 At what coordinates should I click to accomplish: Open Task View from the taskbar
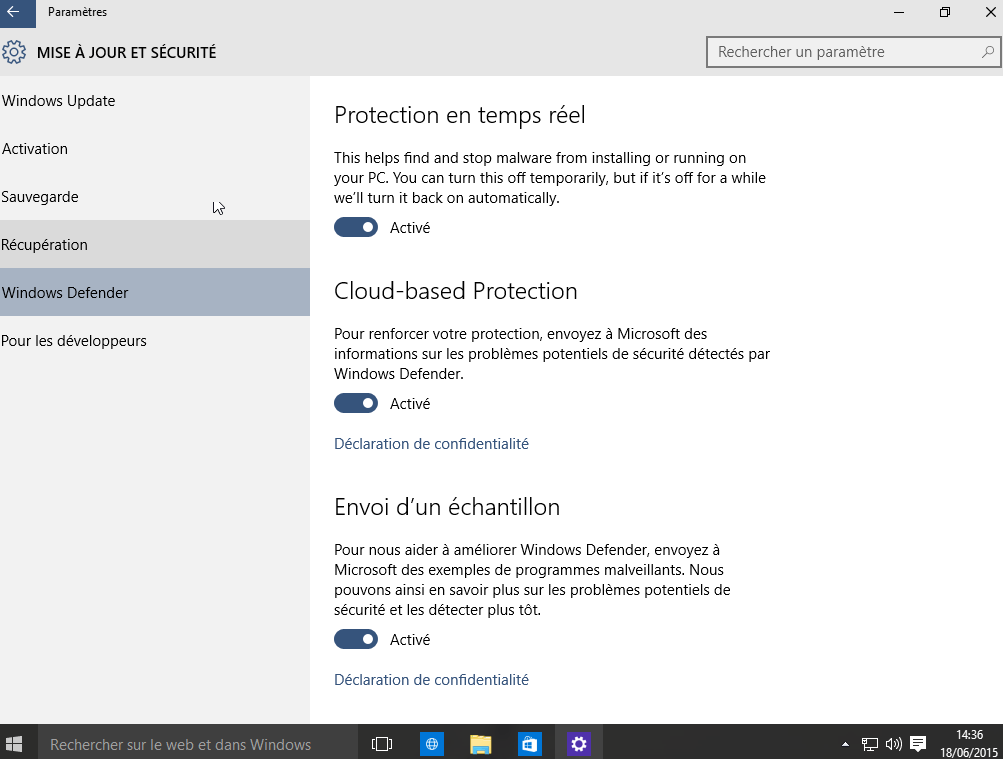[382, 744]
